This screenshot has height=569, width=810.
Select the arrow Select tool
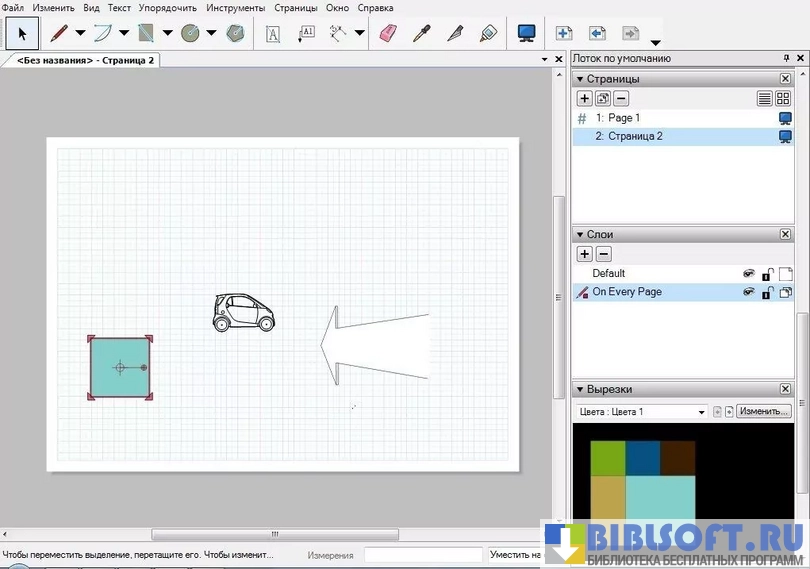click(22, 33)
